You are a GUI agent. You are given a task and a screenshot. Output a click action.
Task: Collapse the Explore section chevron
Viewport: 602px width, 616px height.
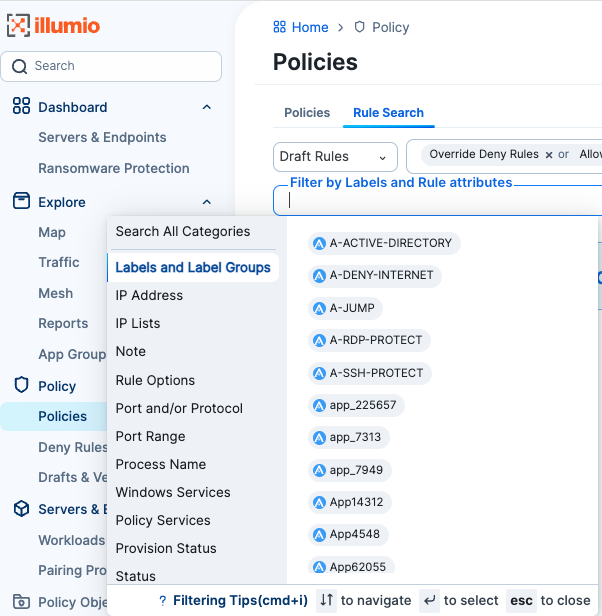[207, 202]
